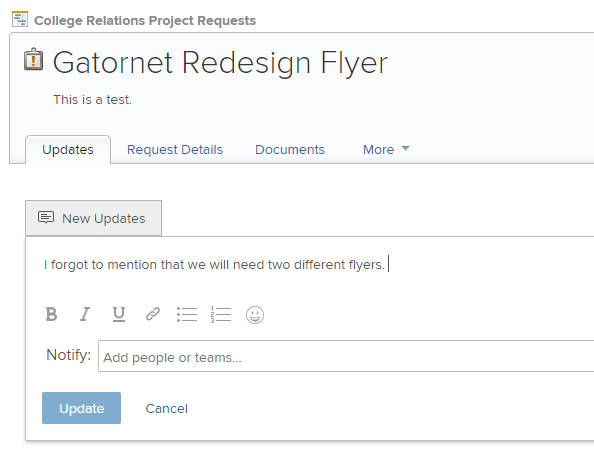Toggle bold formatting in update editor
The width and height of the screenshot is (594, 467).
coord(51,314)
